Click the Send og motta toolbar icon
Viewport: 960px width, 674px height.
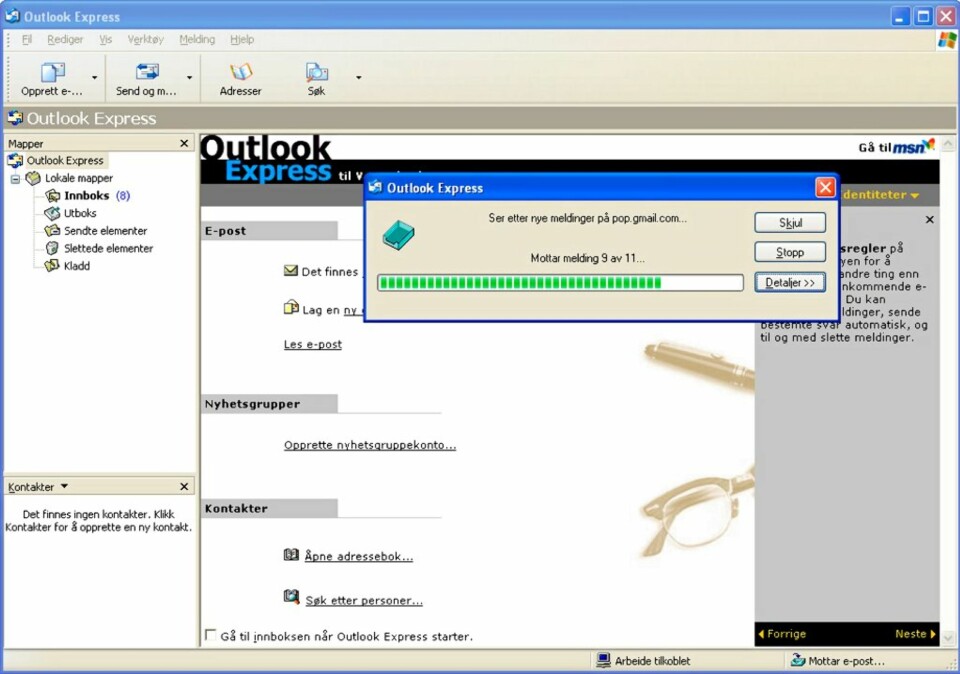click(147, 72)
